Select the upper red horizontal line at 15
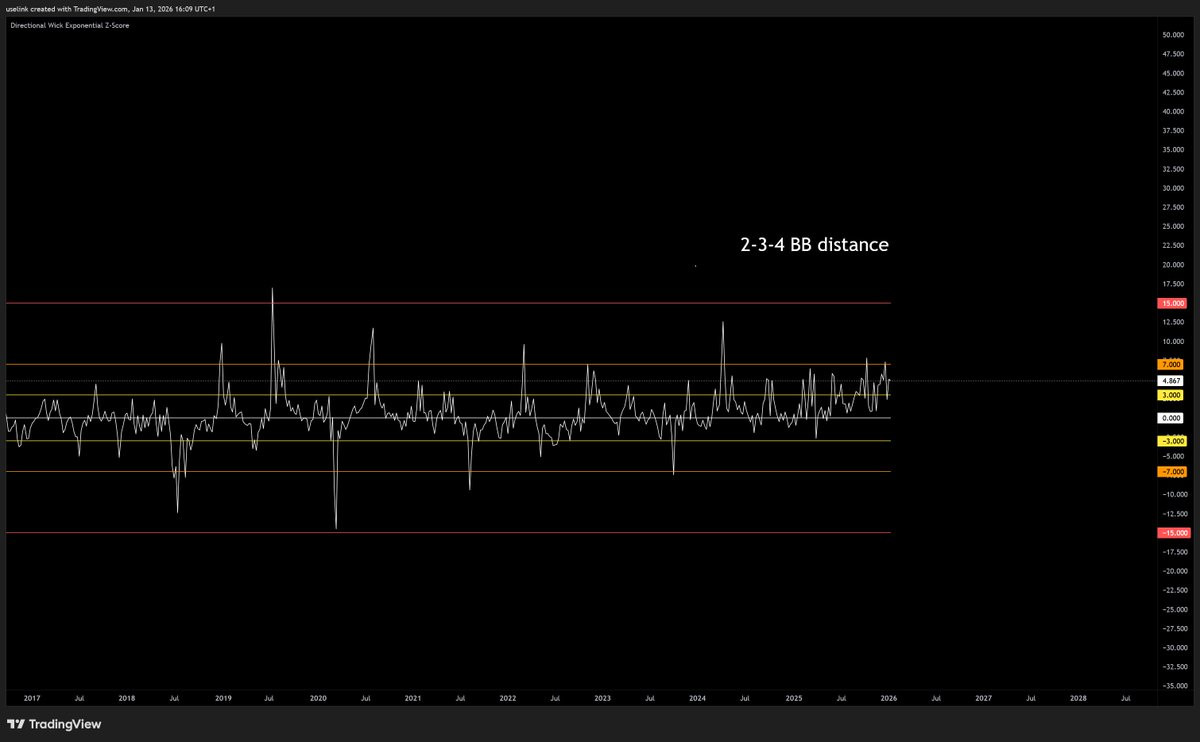Viewport: 1200px width, 742px height. tap(447, 303)
